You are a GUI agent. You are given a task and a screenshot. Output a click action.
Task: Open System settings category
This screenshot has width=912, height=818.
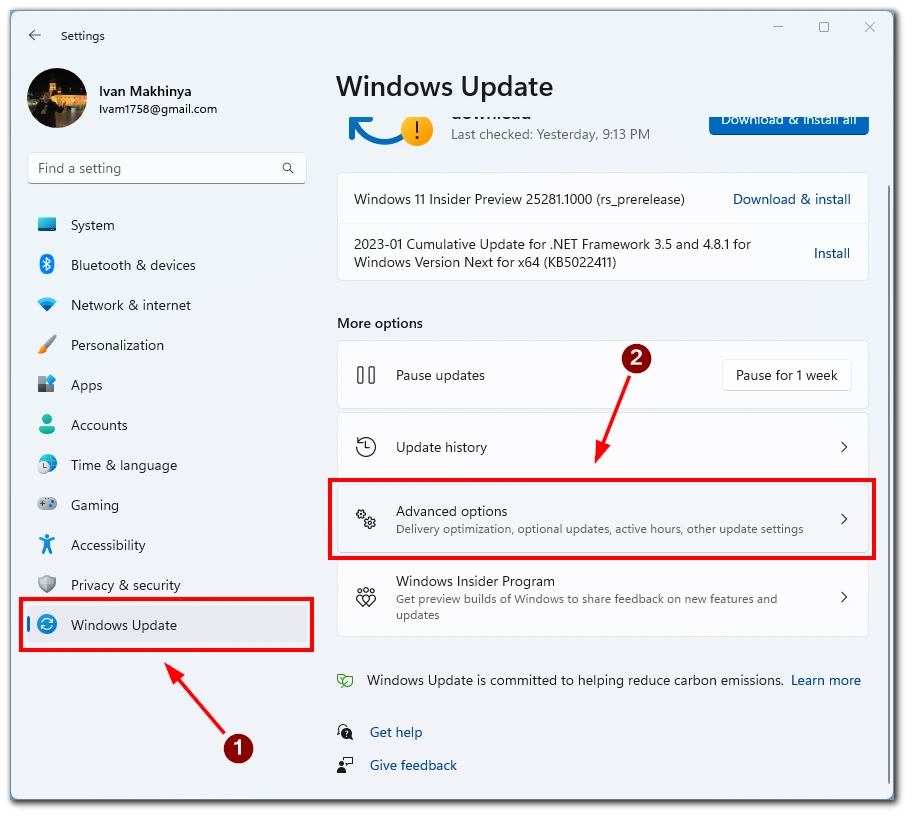click(167, 225)
